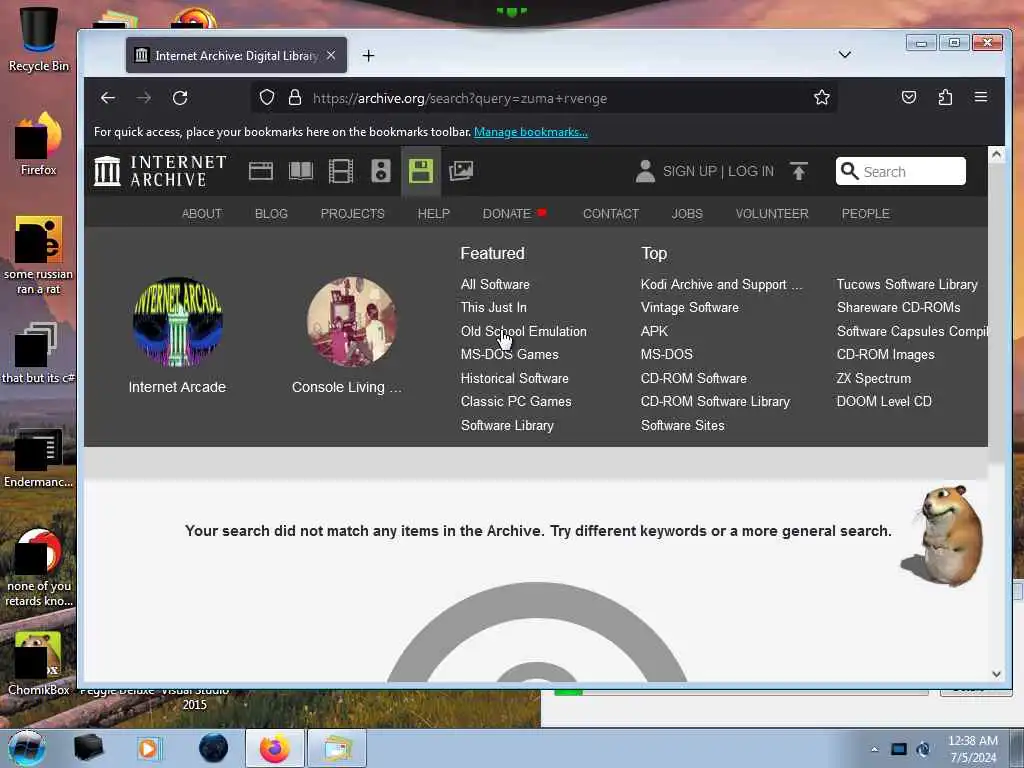Open the All Software link
The width and height of the screenshot is (1024, 768).
(495, 284)
